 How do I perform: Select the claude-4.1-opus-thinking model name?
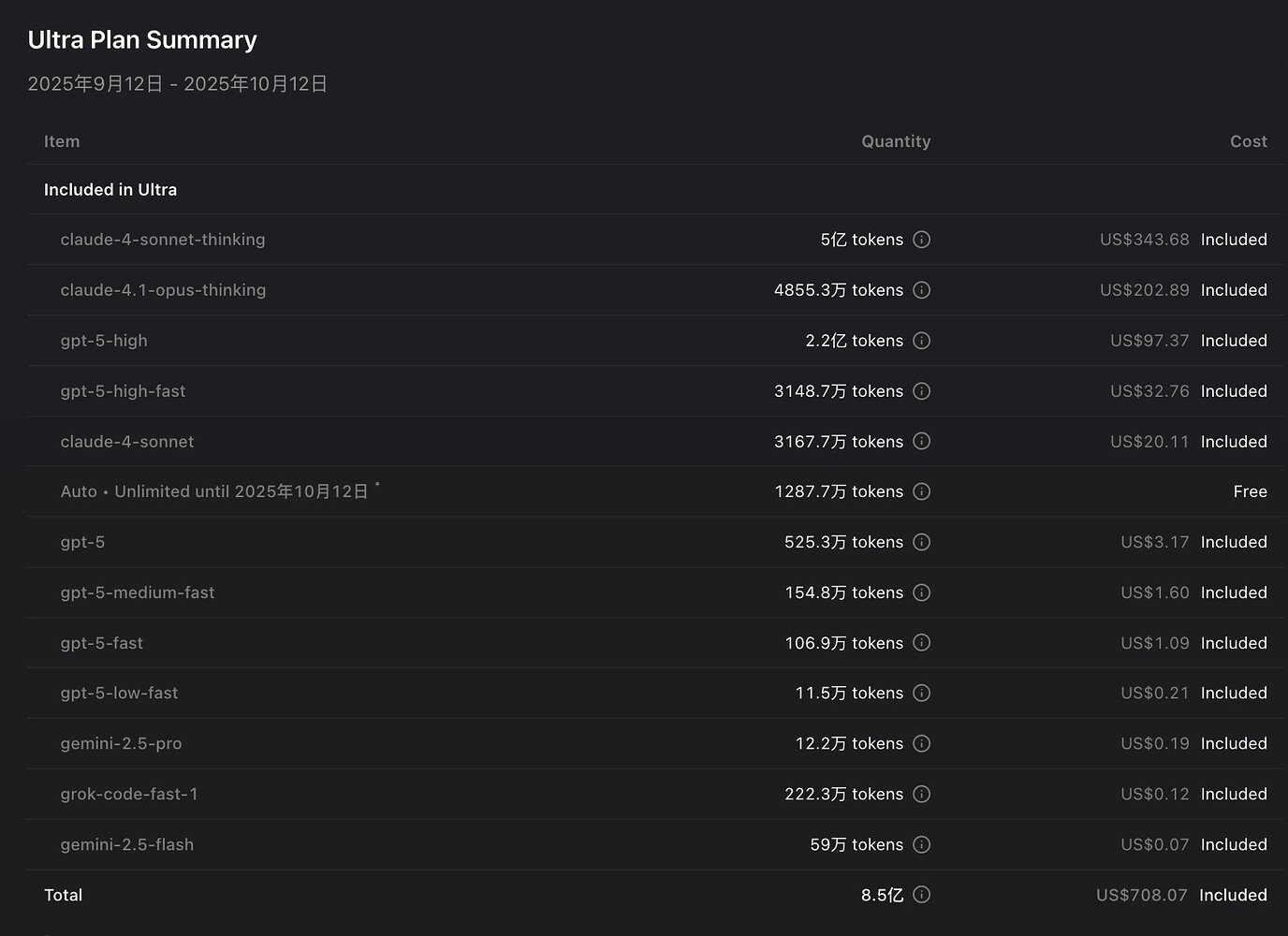pos(163,290)
